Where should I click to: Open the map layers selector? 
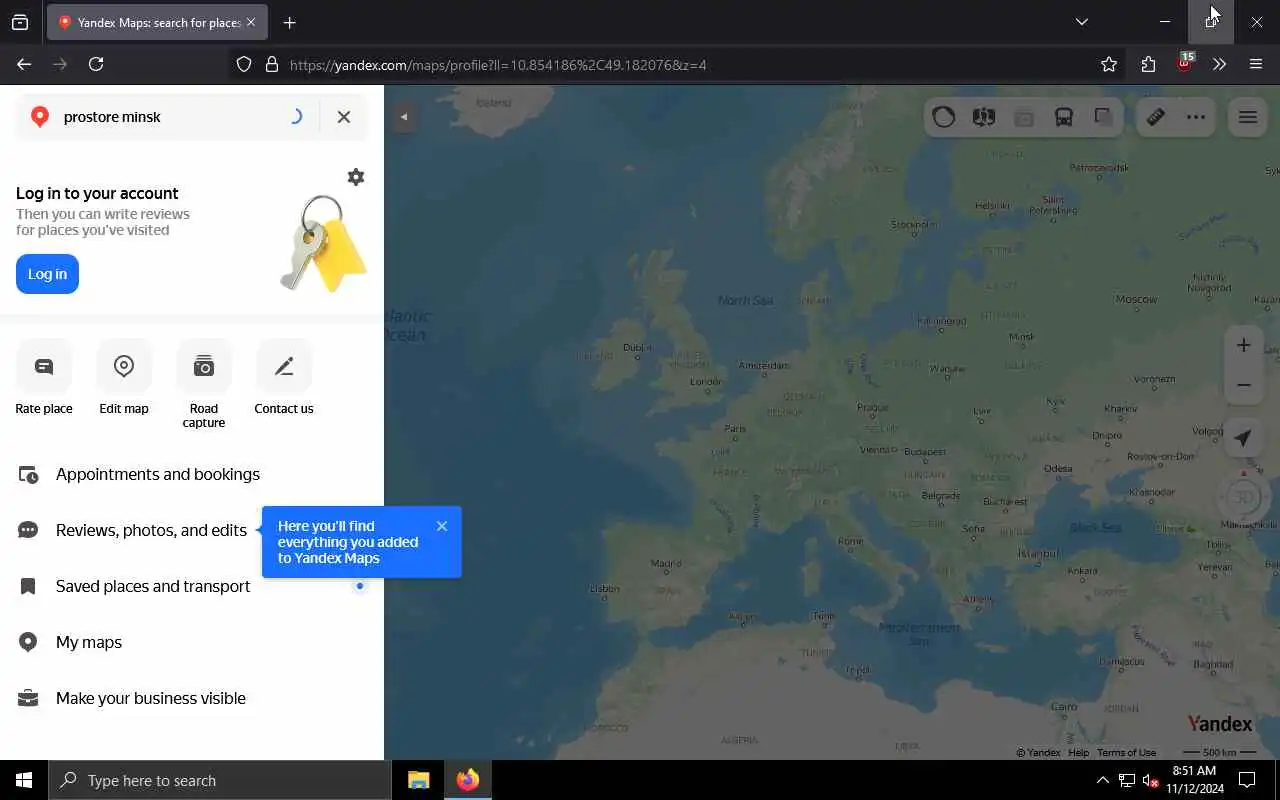[x=1104, y=117]
